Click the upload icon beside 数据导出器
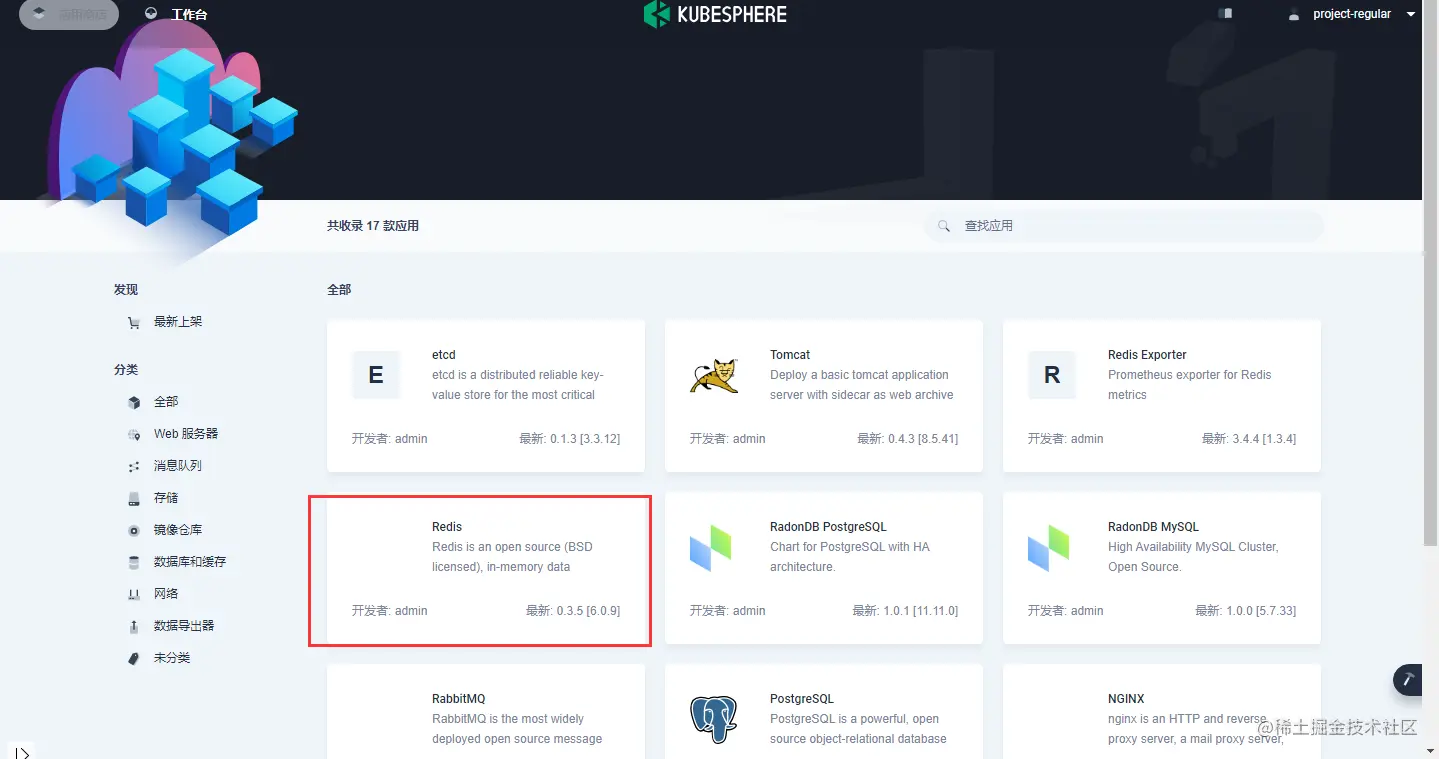This screenshot has width=1439, height=759. coord(134,626)
